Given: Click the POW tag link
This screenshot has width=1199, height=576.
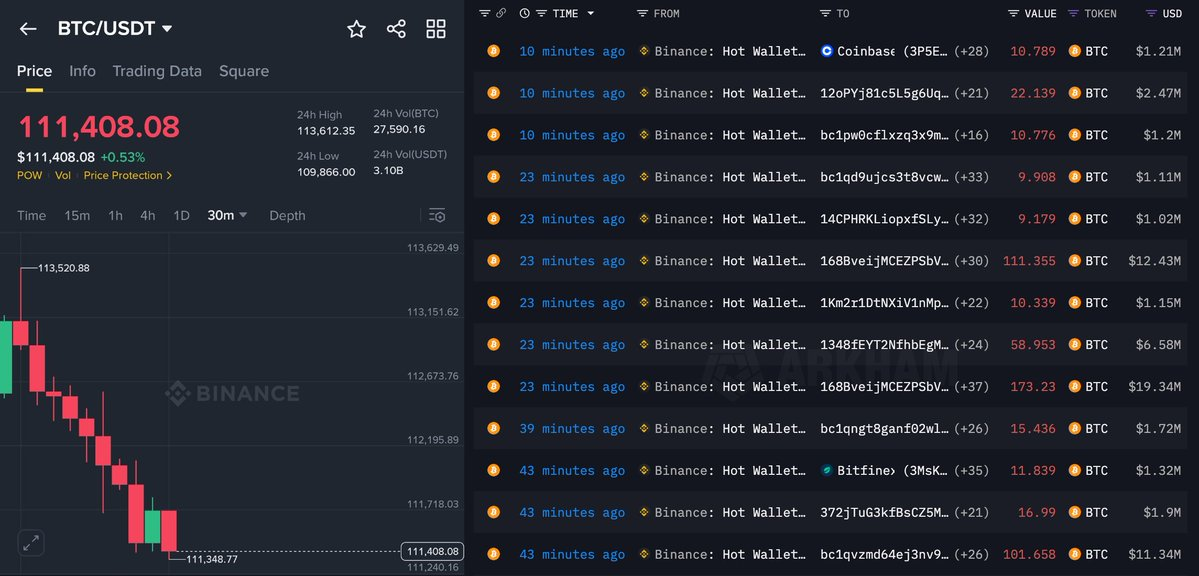Looking at the screenshot, I should [x=29, y=176].
